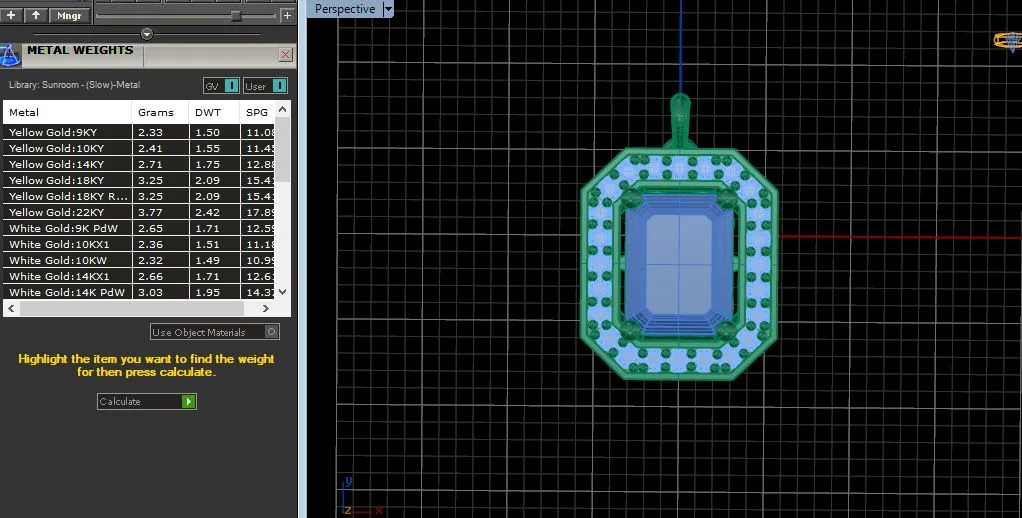Select the Yellow Gold:22KY row
Viewport: 1022px width, 518px height.
[x=138, y=212]
